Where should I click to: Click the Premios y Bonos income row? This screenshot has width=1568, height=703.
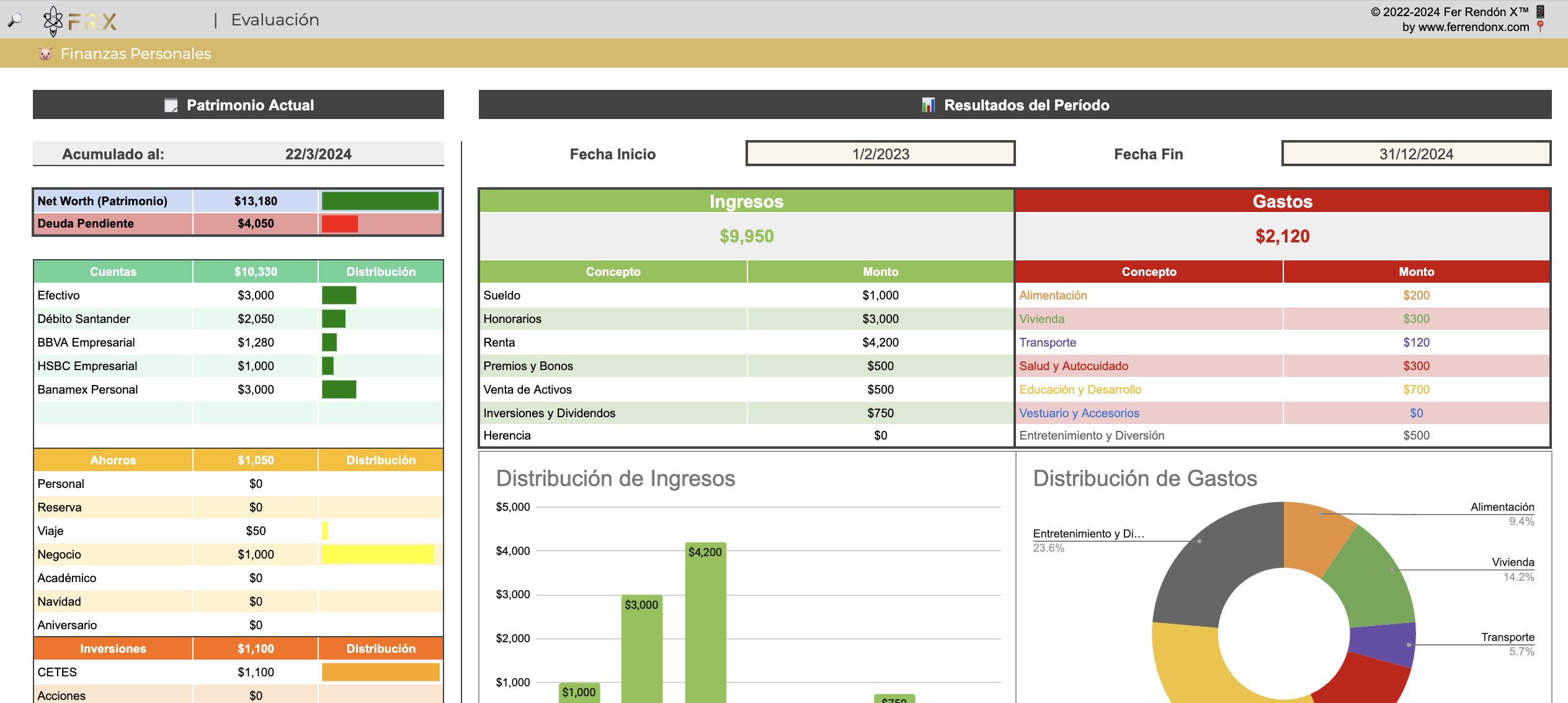(x=747, y=366)
